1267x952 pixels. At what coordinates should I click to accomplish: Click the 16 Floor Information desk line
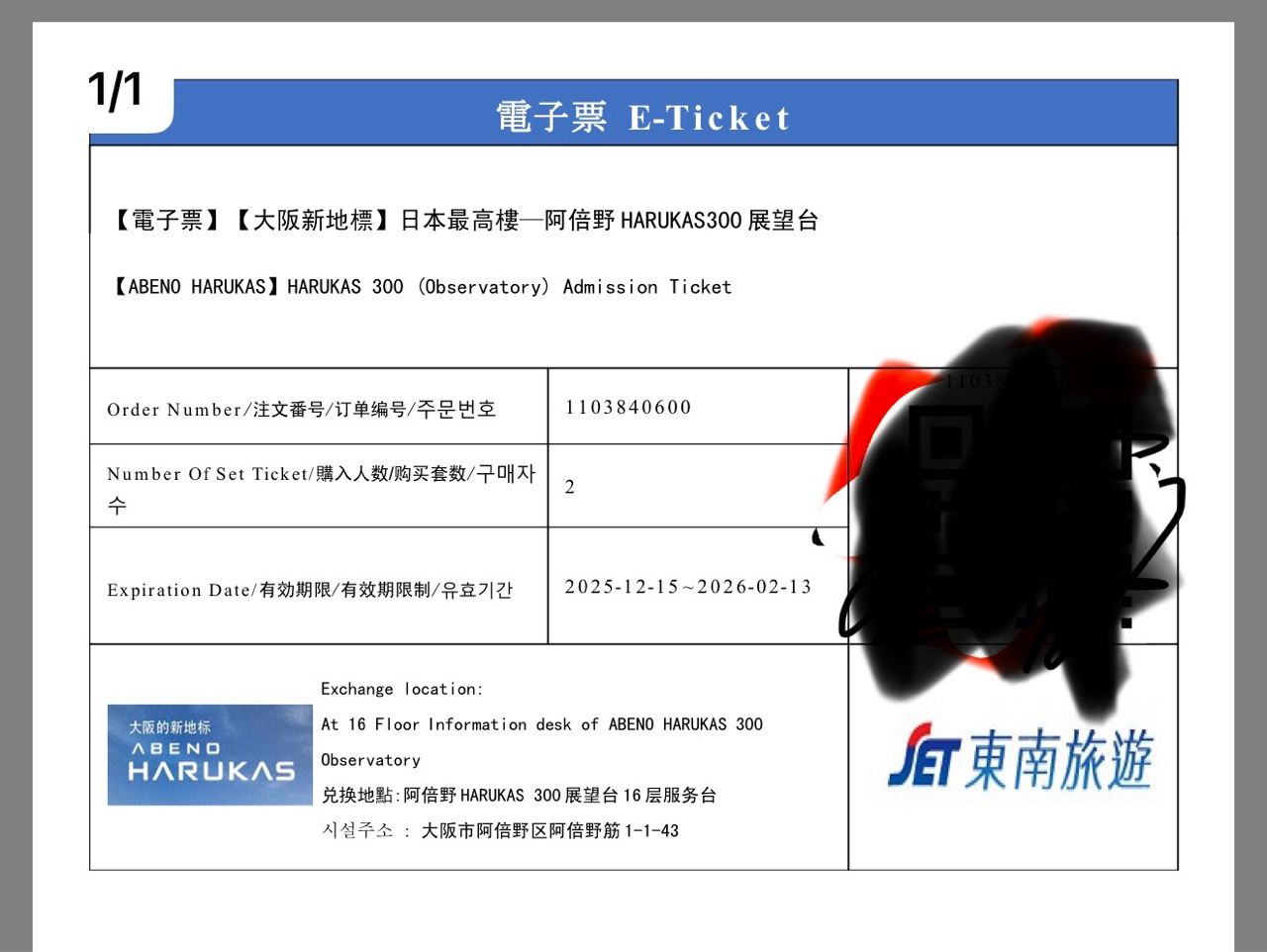[x=541, y=724]
